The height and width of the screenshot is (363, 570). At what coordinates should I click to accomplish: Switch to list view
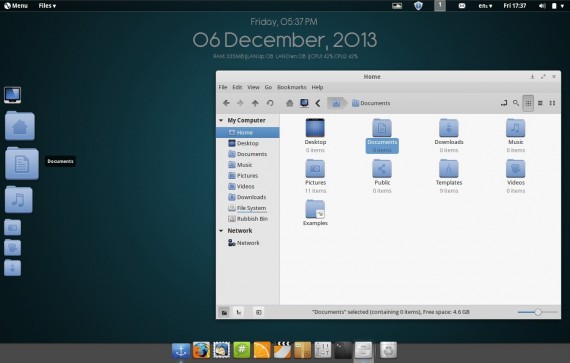pyautogui.click(x=540, y=103)
